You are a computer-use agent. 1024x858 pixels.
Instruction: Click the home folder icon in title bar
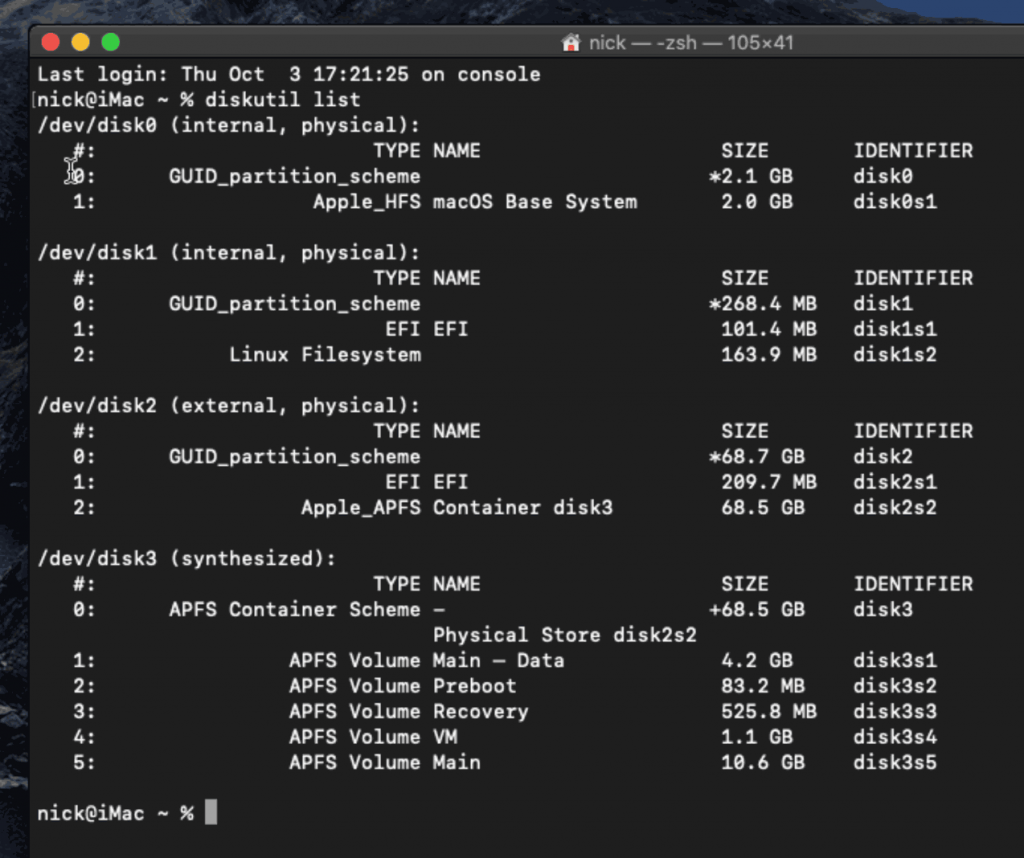(x=571, y=43)
